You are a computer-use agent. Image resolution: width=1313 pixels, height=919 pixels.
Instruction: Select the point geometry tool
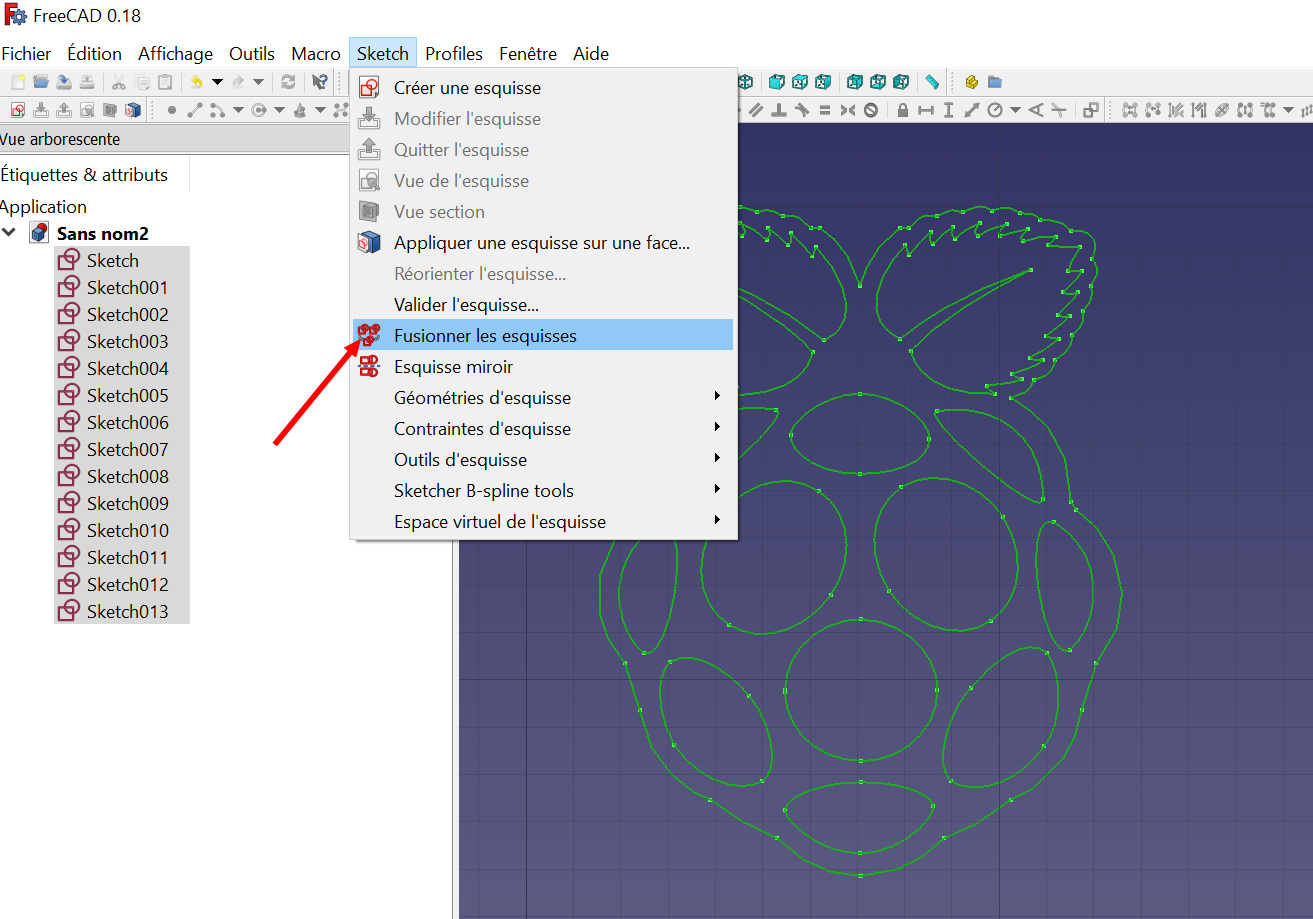(x=172, y=110)
